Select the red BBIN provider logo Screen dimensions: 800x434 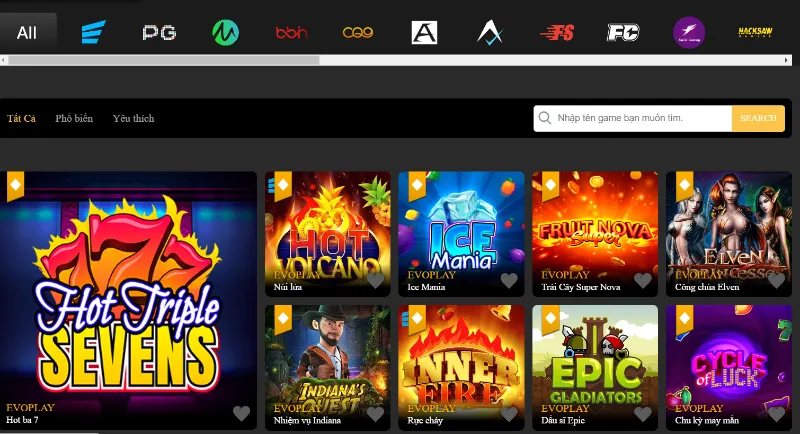(x=291, y=33)
